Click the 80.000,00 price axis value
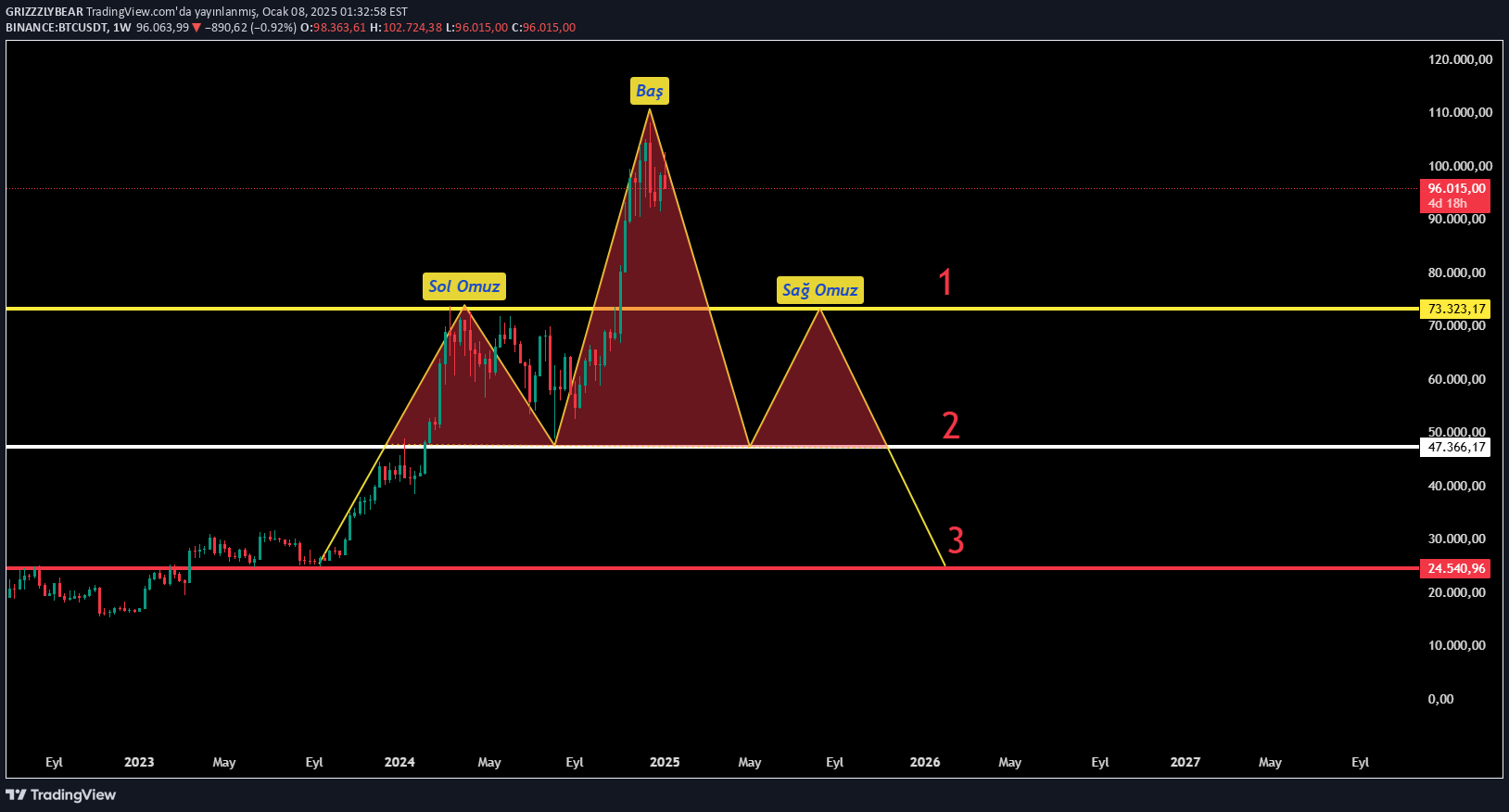 (1457, 273)
